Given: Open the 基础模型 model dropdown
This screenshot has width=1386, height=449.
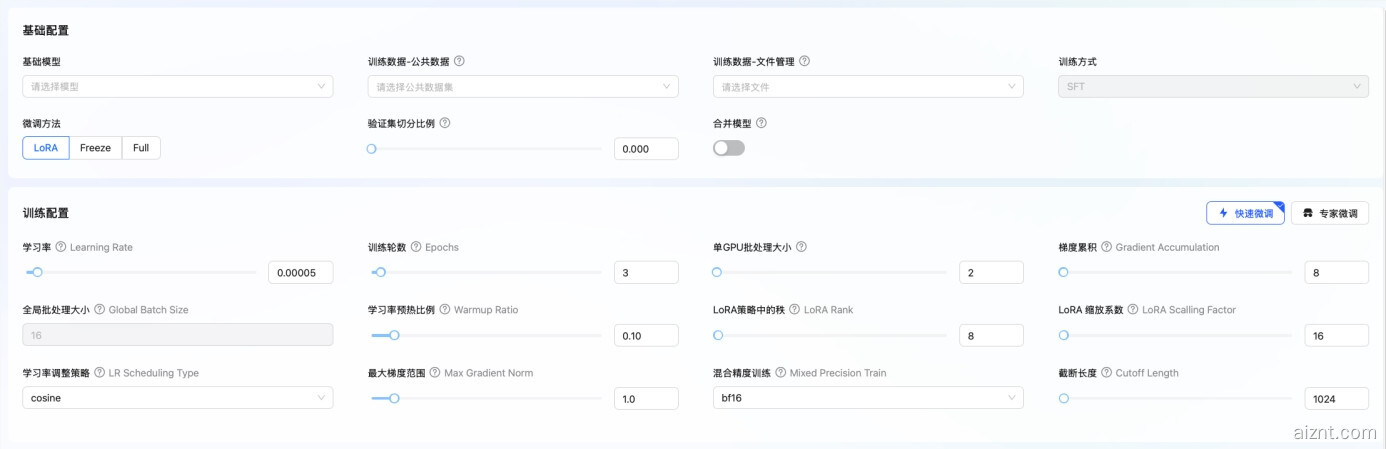Looking at the screenshot, I should pyautogui.click(x=177, y=87).
